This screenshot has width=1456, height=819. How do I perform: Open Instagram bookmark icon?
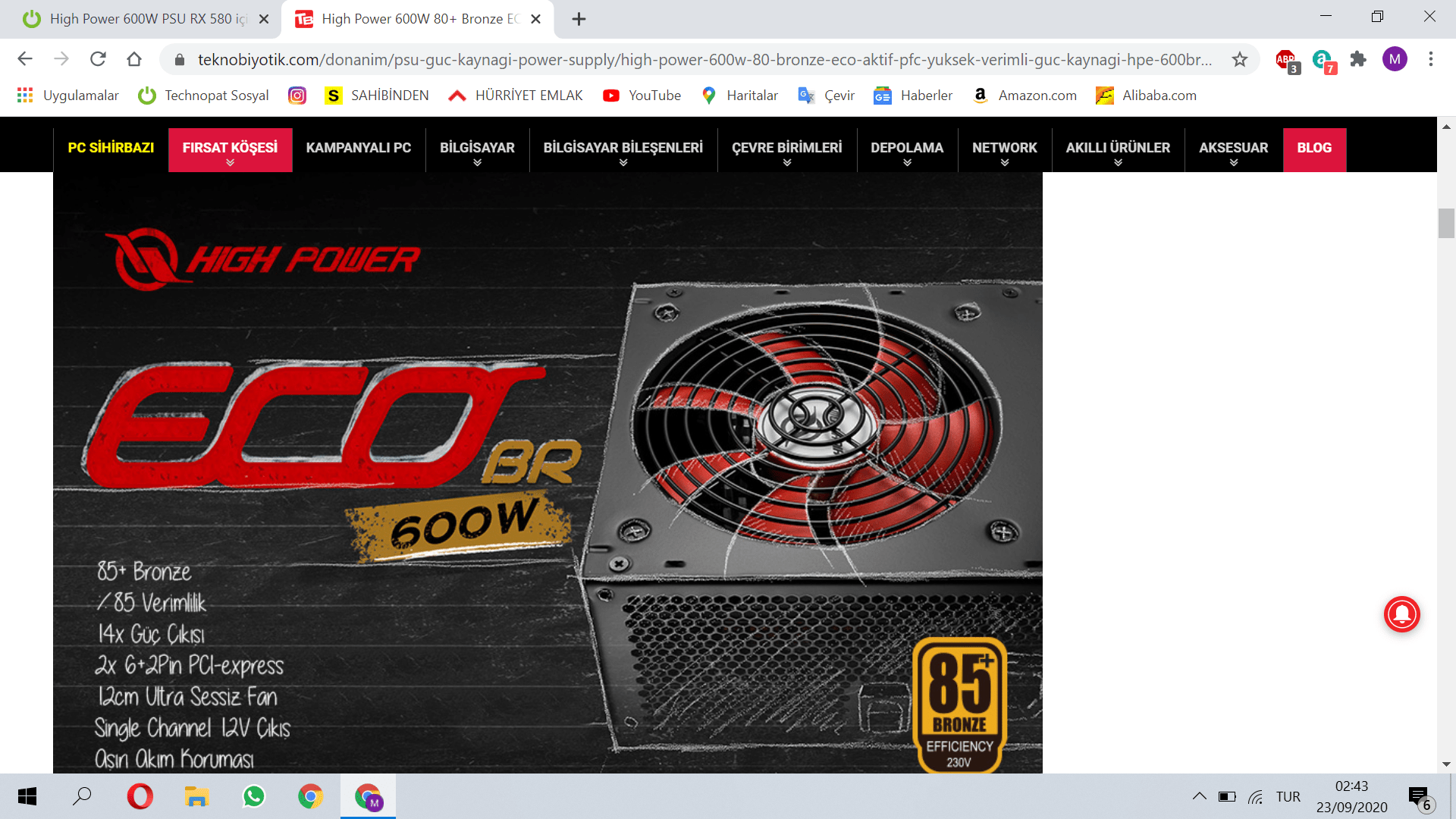pyautogui.click(x=297, y=96)
